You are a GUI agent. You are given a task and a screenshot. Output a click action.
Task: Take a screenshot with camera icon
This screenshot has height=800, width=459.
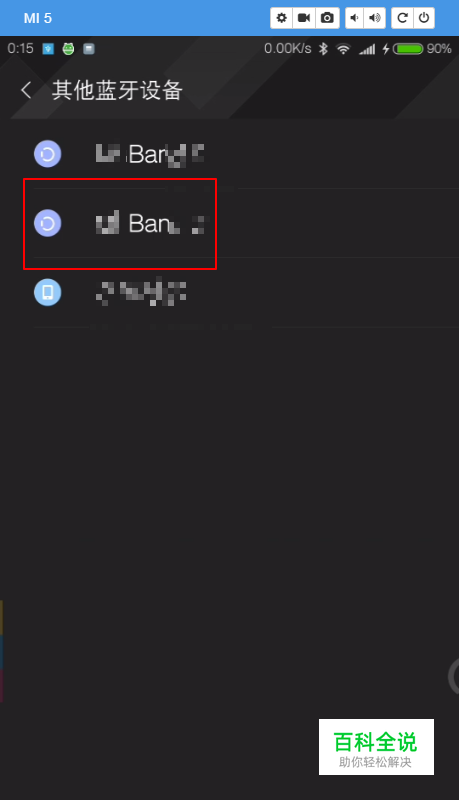coord(327,18)
